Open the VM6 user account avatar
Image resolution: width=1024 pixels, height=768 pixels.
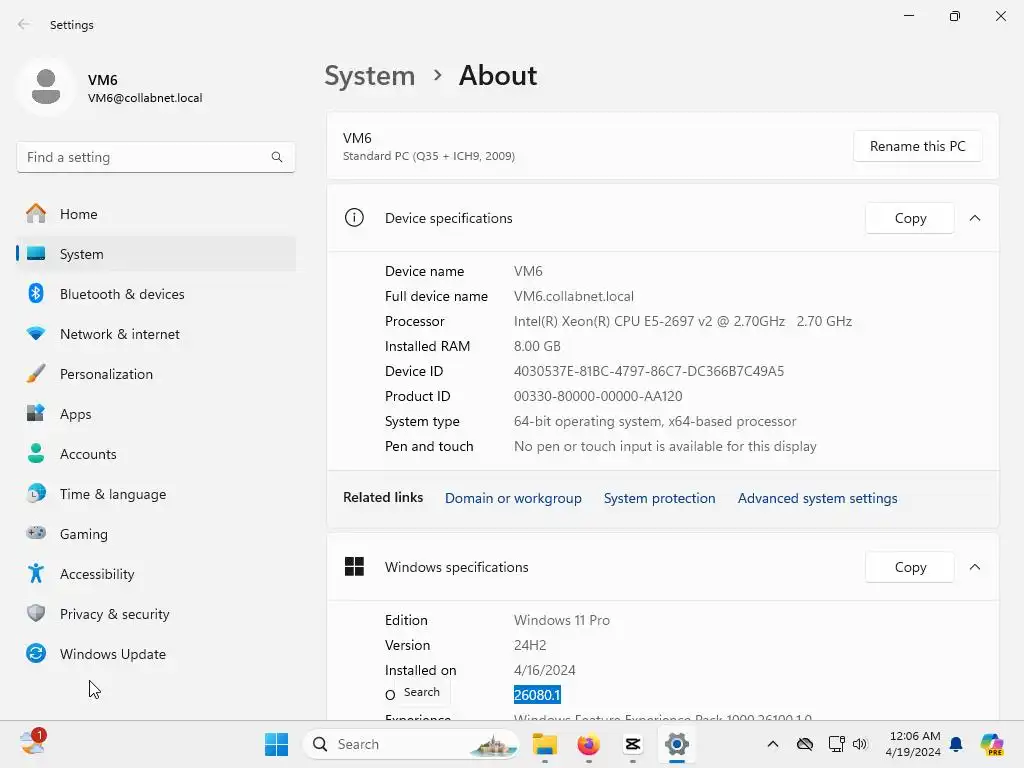46,87
